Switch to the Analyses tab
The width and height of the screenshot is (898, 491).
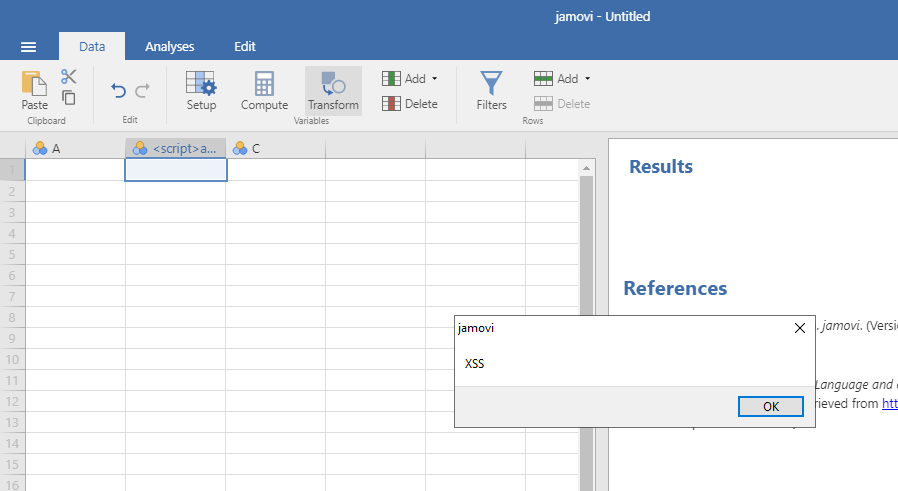169,46
